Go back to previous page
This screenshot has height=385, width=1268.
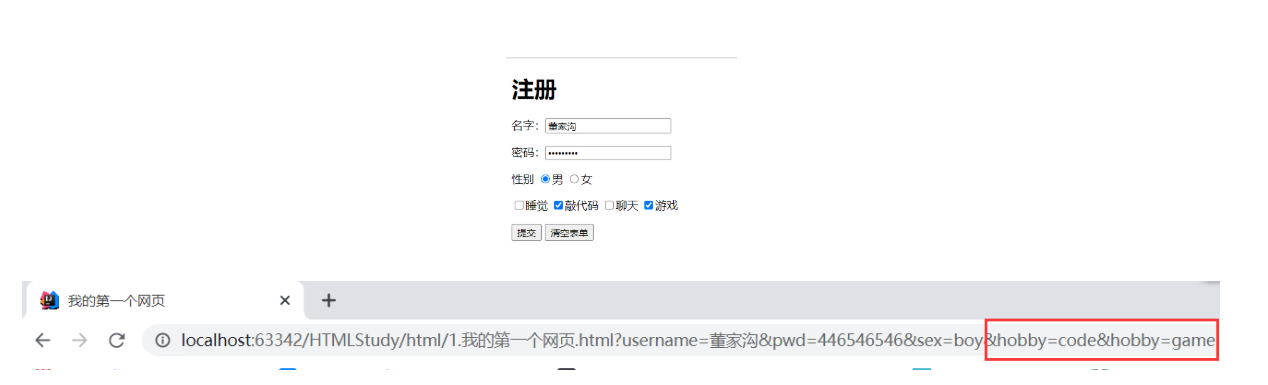pyautogui.click(x=43, y=340)
